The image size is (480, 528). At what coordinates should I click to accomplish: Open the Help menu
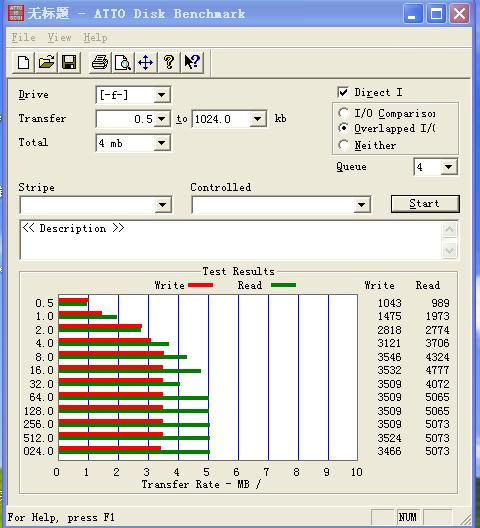click(95, 37)
